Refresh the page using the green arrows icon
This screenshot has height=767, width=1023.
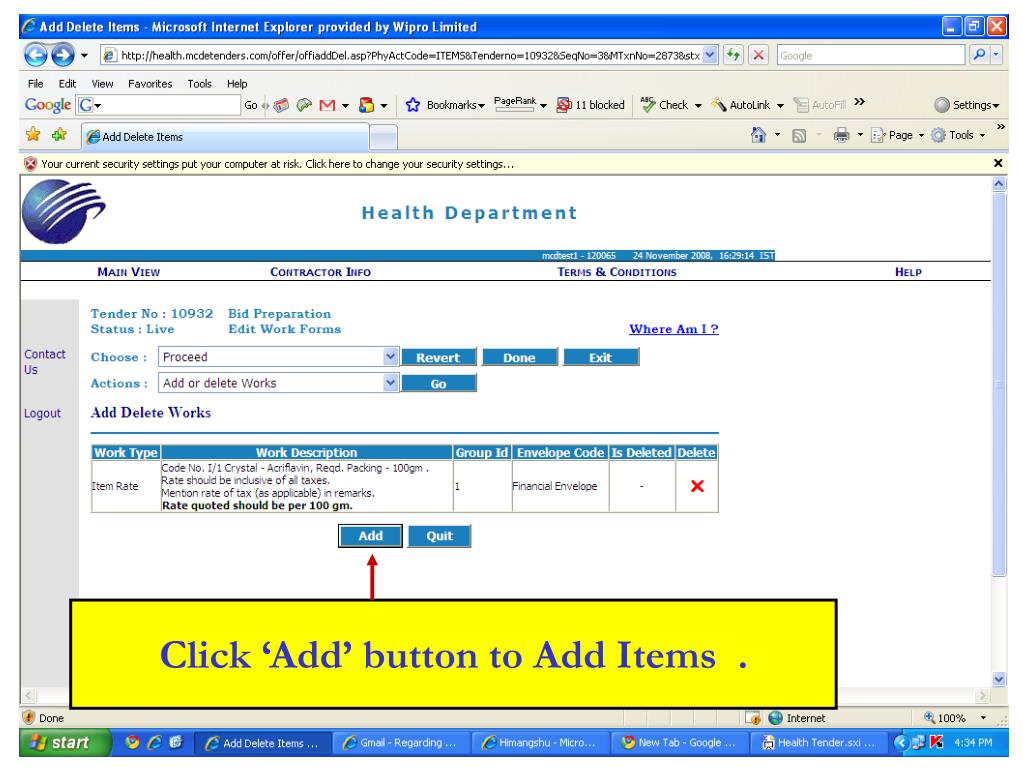pos(734,55)
